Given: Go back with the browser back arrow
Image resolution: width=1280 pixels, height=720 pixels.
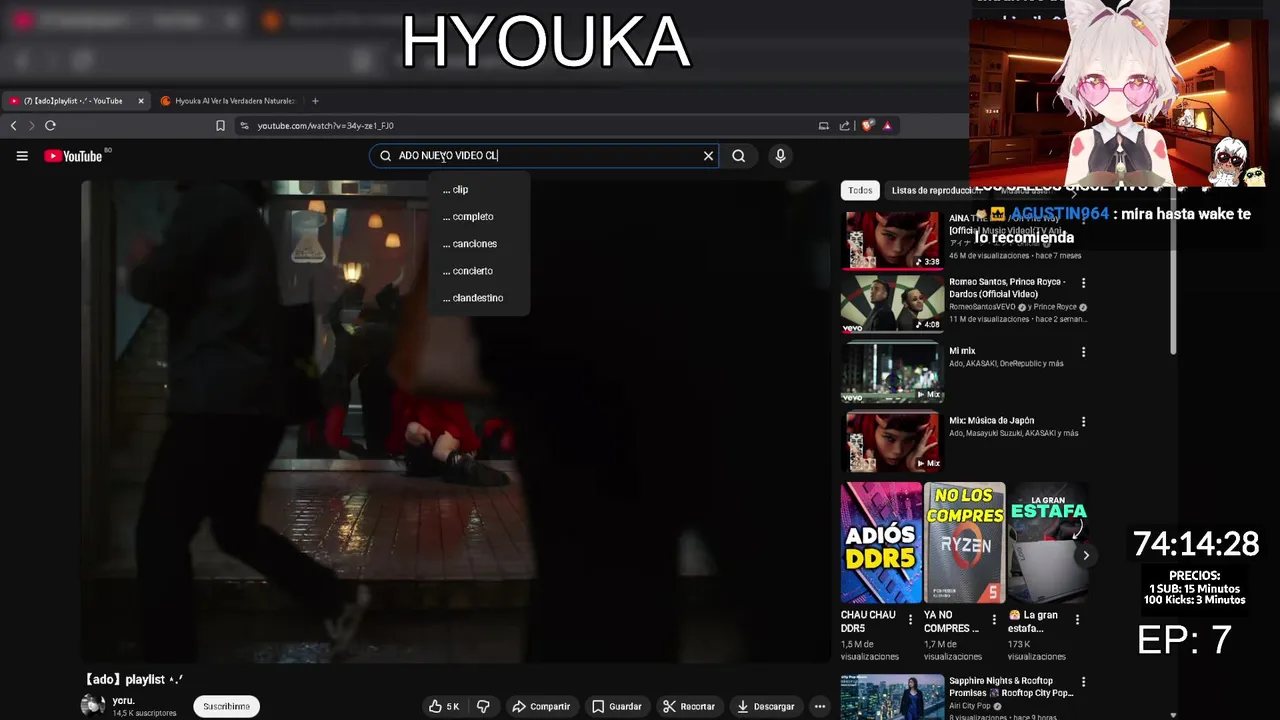Looking at the screenshot, I should [x=13, y=126].
